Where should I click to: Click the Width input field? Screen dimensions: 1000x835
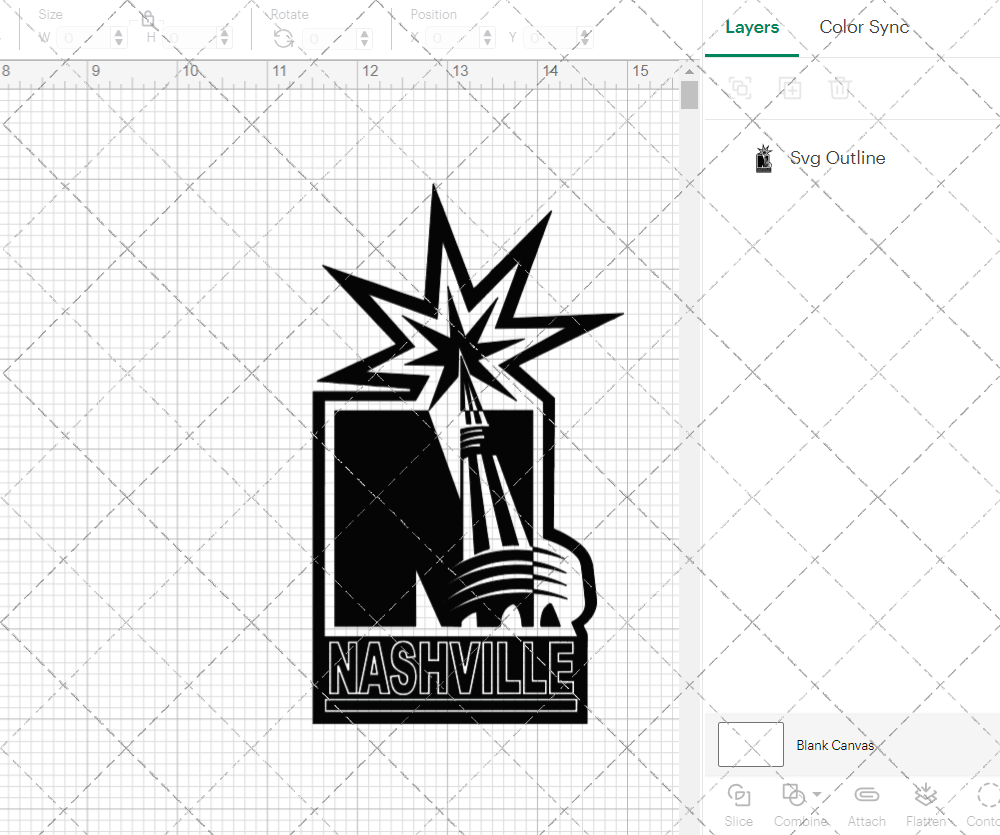85,38
